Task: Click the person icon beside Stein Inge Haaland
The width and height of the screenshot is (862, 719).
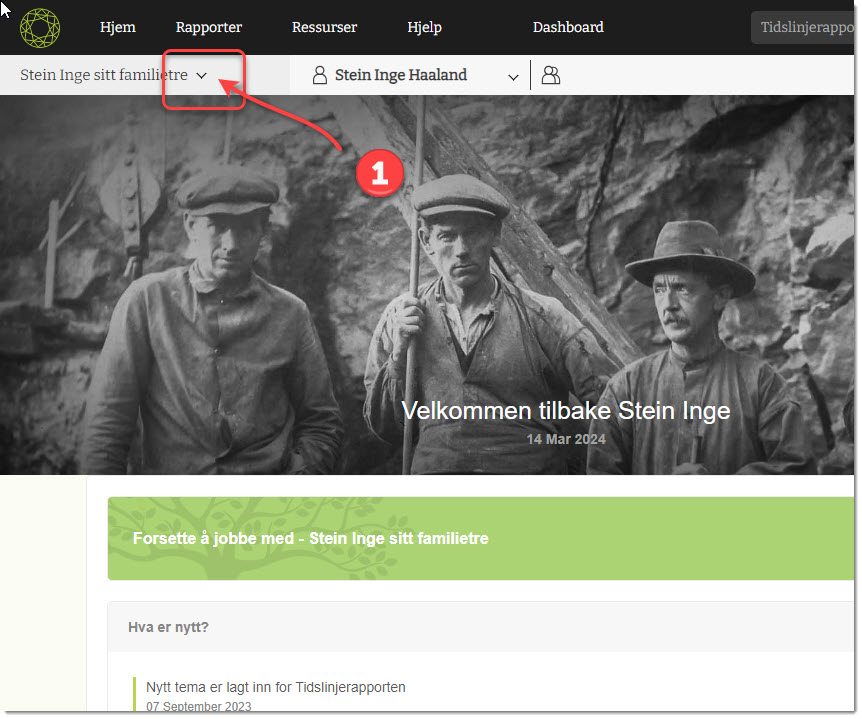Action: point(320,76)
